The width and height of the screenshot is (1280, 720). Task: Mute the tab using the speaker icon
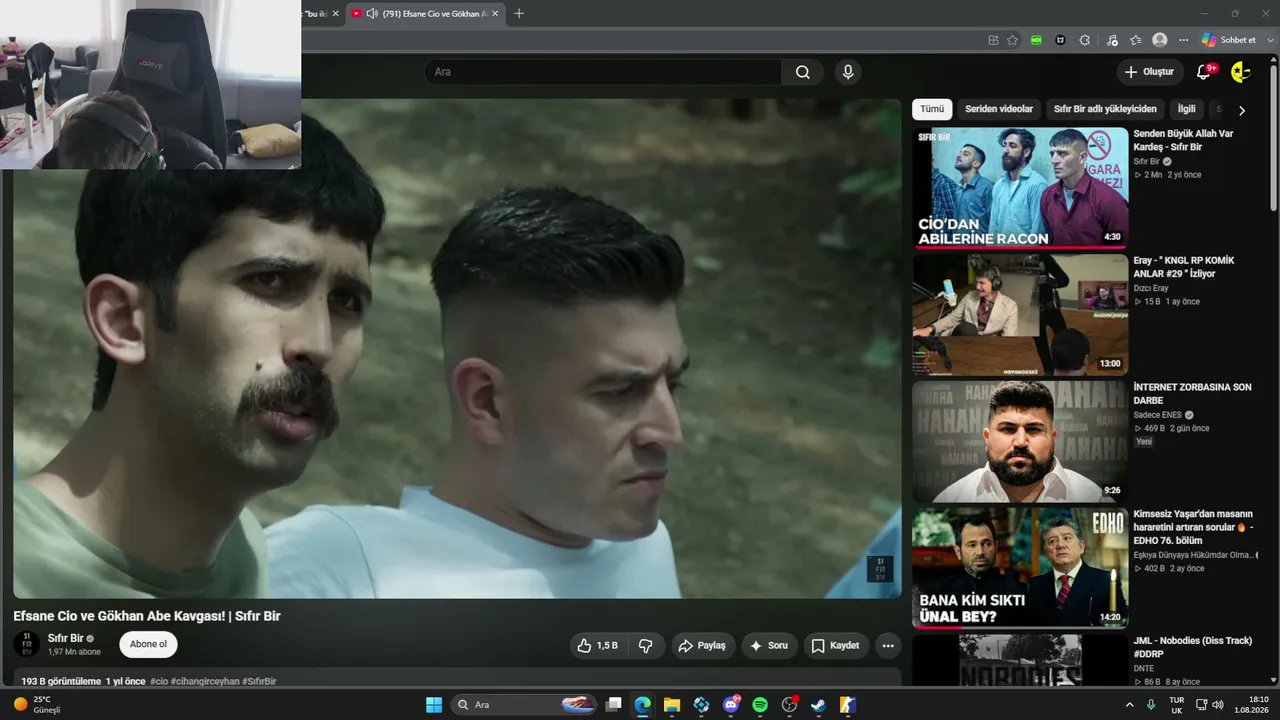pos(372,13)
